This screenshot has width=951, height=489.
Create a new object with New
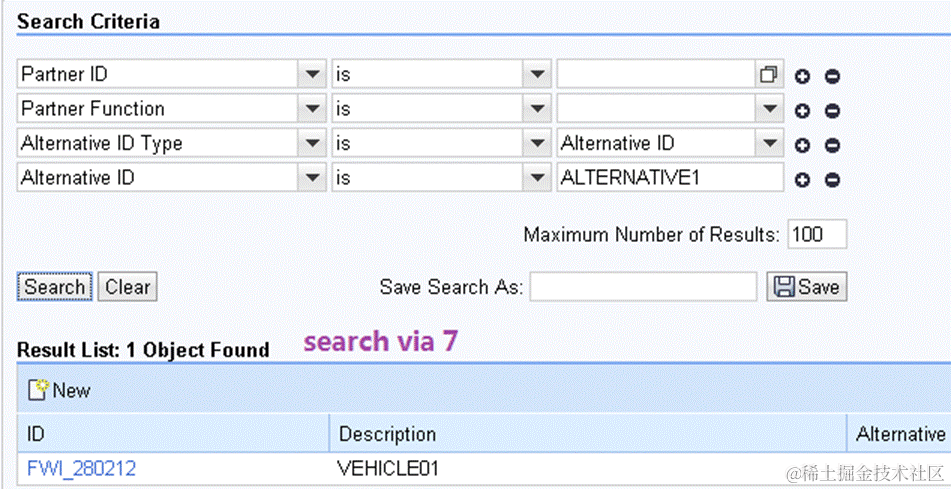coord(59,391)
